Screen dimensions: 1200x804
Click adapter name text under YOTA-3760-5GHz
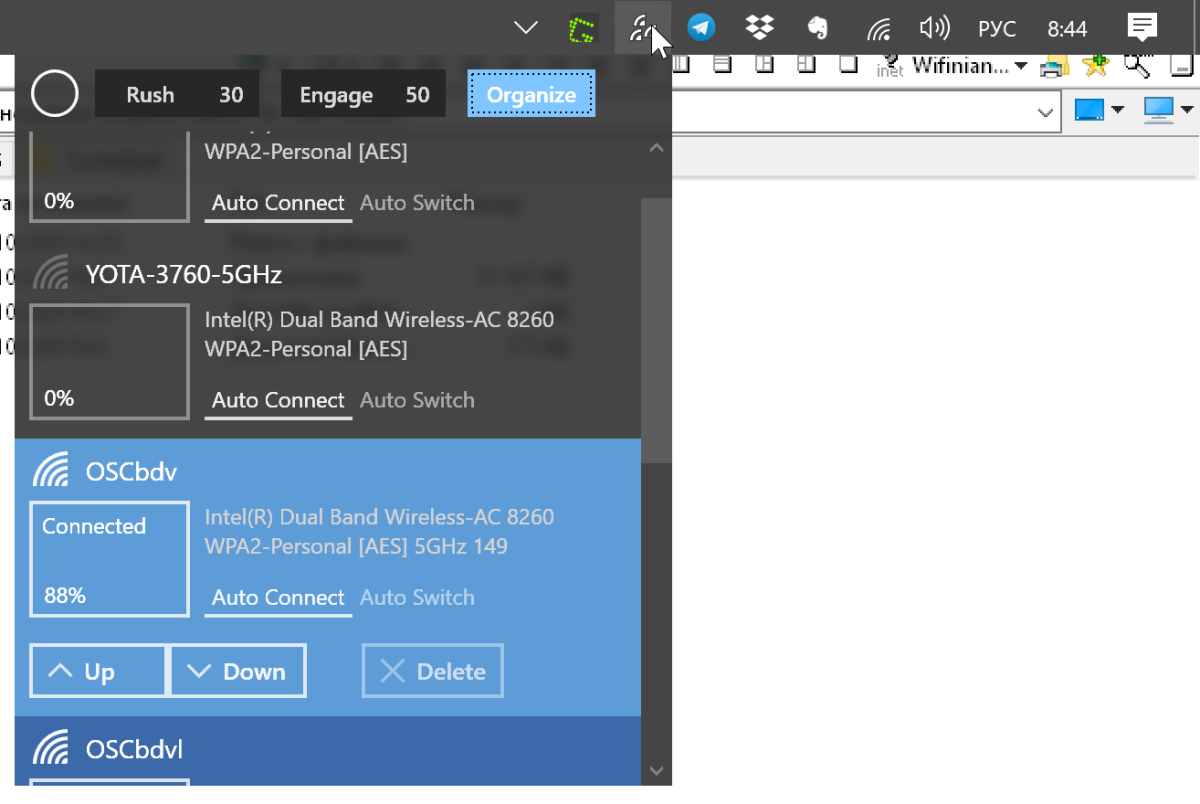click(x=379, y=320)
